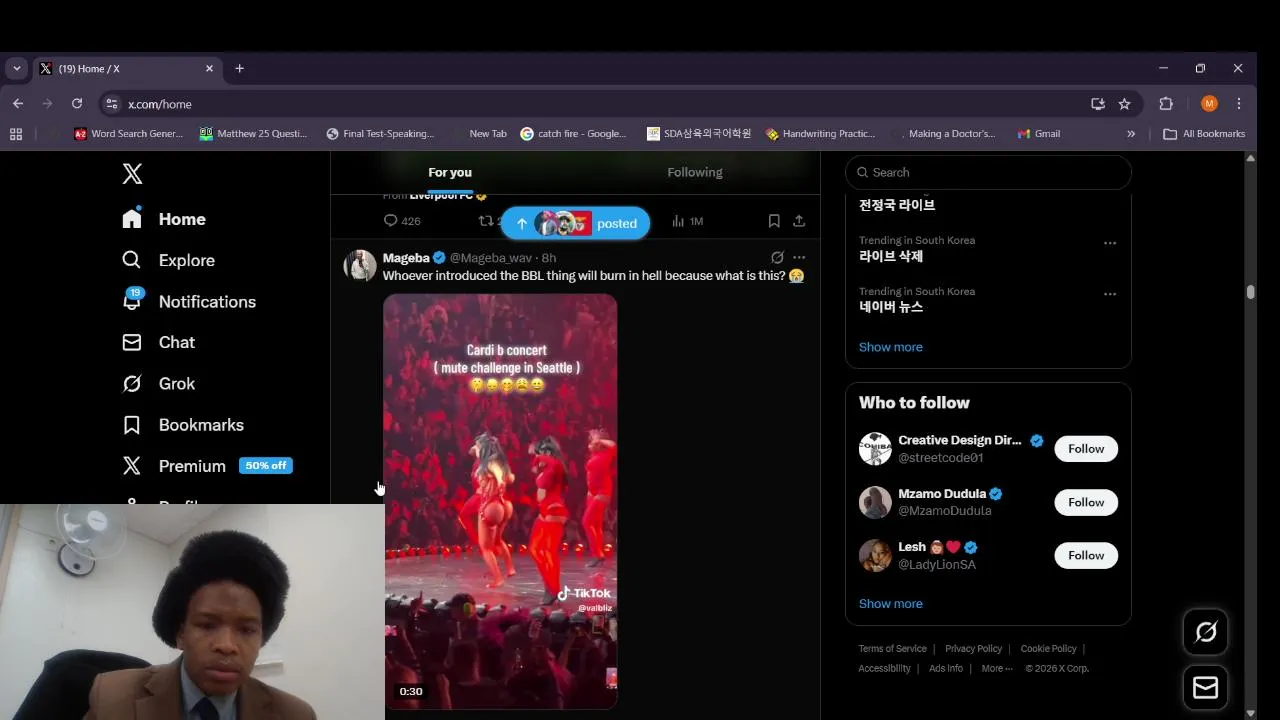This screenshot has height=720, width=1280.
Task: Open Mzamo Dudula profile name
Action: pyautogui.click(x=942, y=494)
